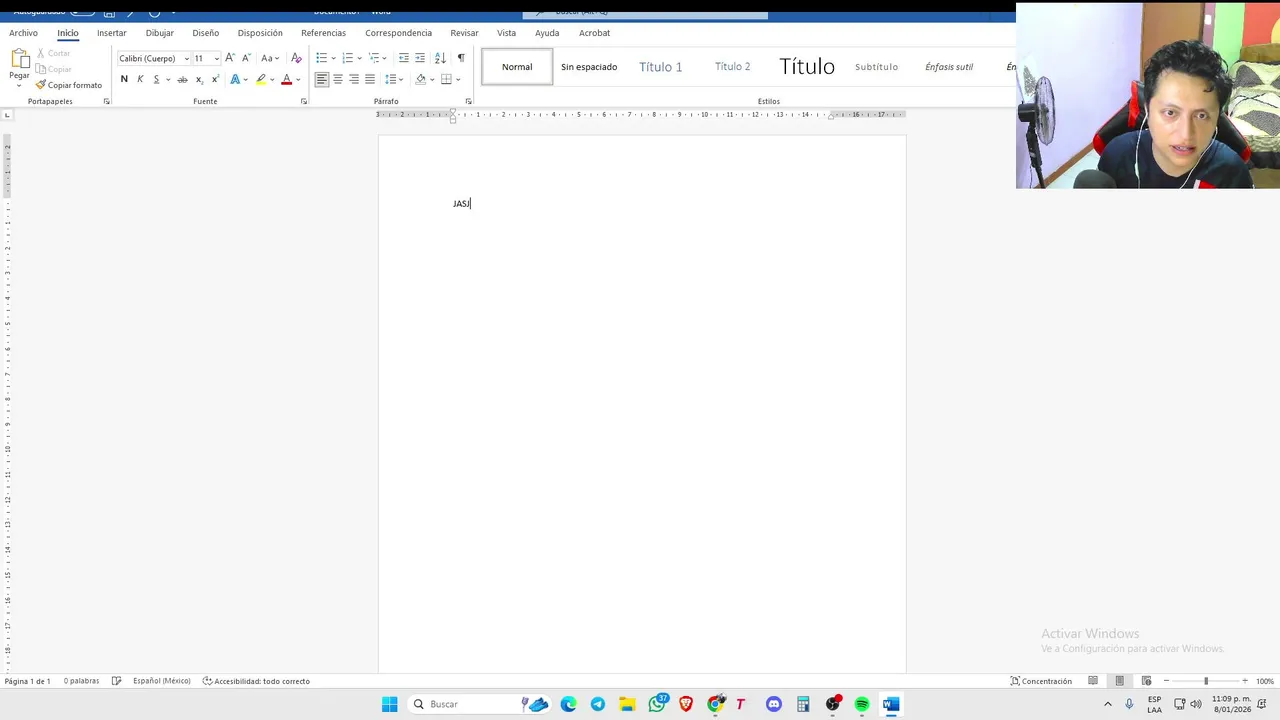Toggle bold (N) formatting
The width and height of the screenshot is (1280, 720).
click(124, 79)
